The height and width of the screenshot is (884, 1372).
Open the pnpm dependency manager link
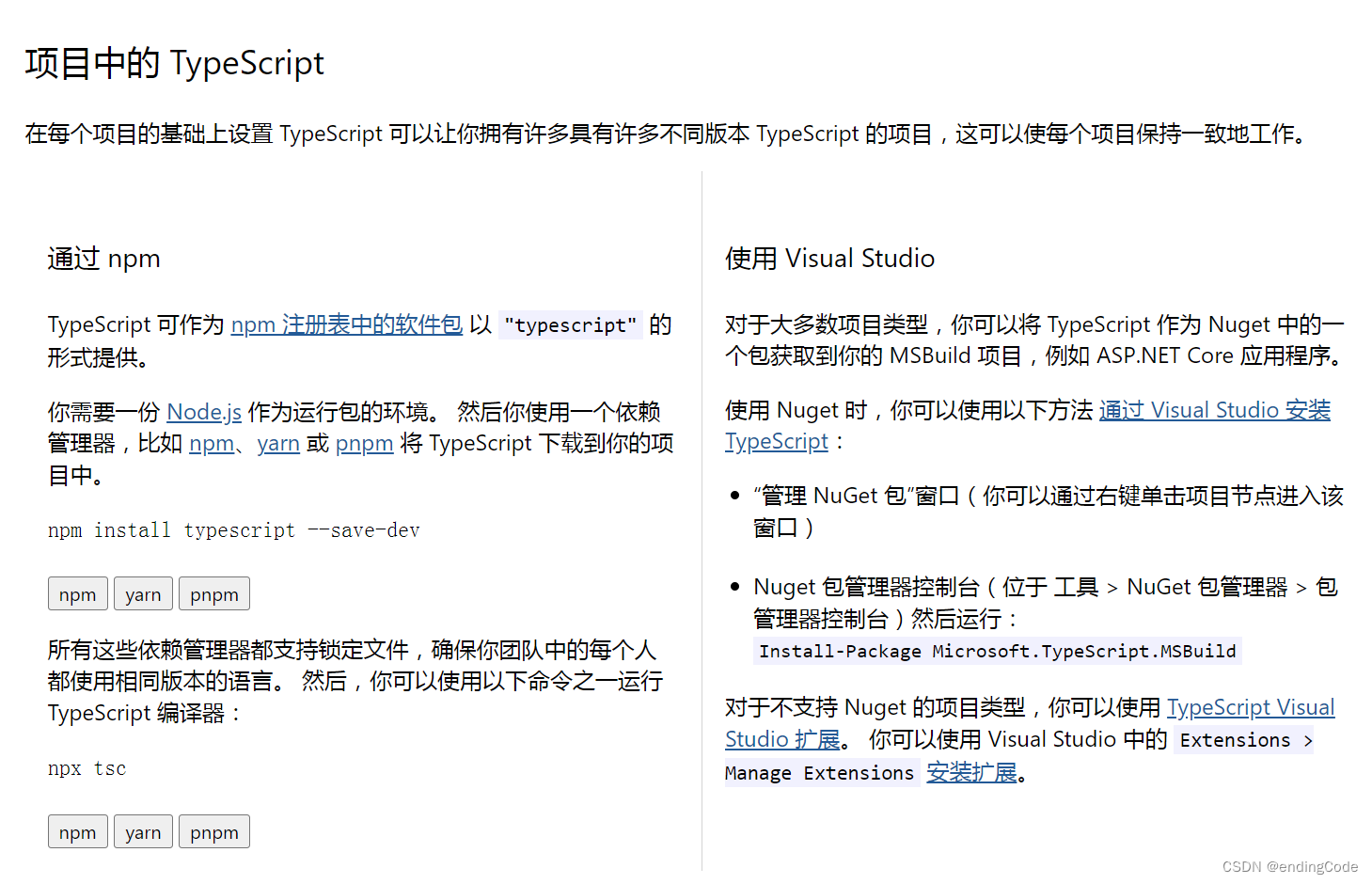click(364, 444)
